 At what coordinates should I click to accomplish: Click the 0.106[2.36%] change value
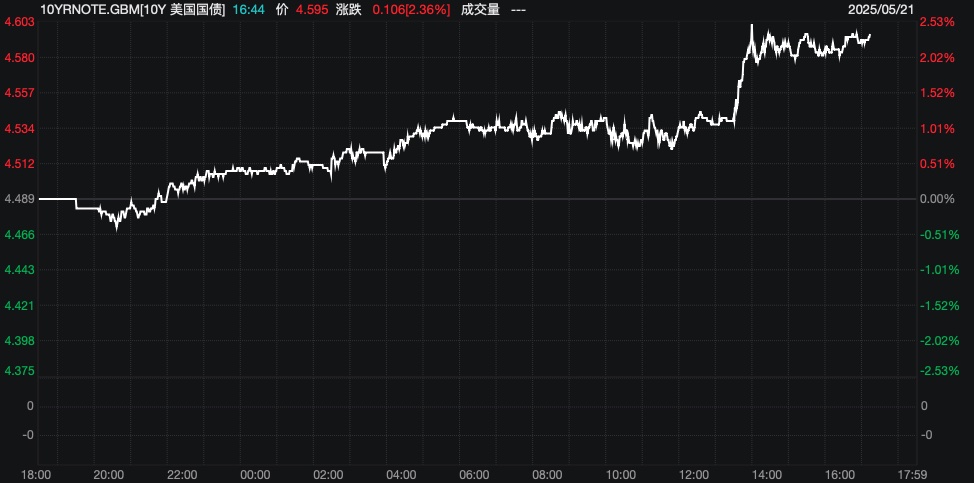pos(411,9)
